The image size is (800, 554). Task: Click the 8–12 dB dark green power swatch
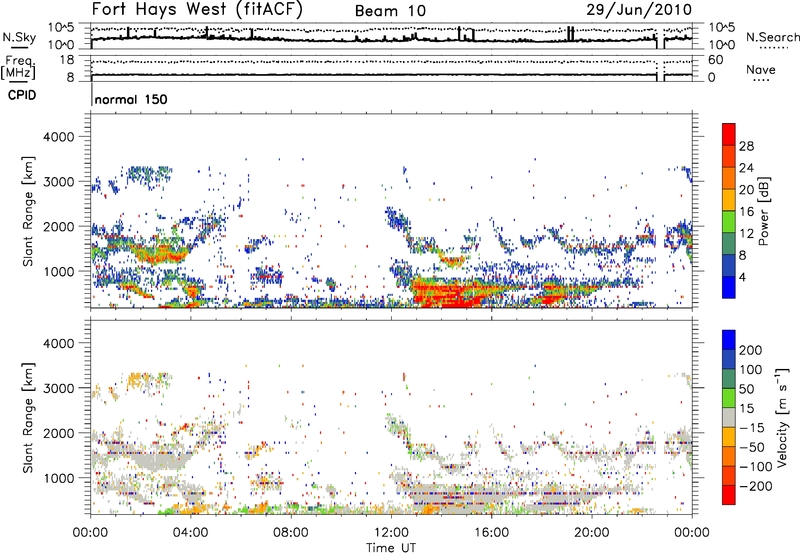729,244
